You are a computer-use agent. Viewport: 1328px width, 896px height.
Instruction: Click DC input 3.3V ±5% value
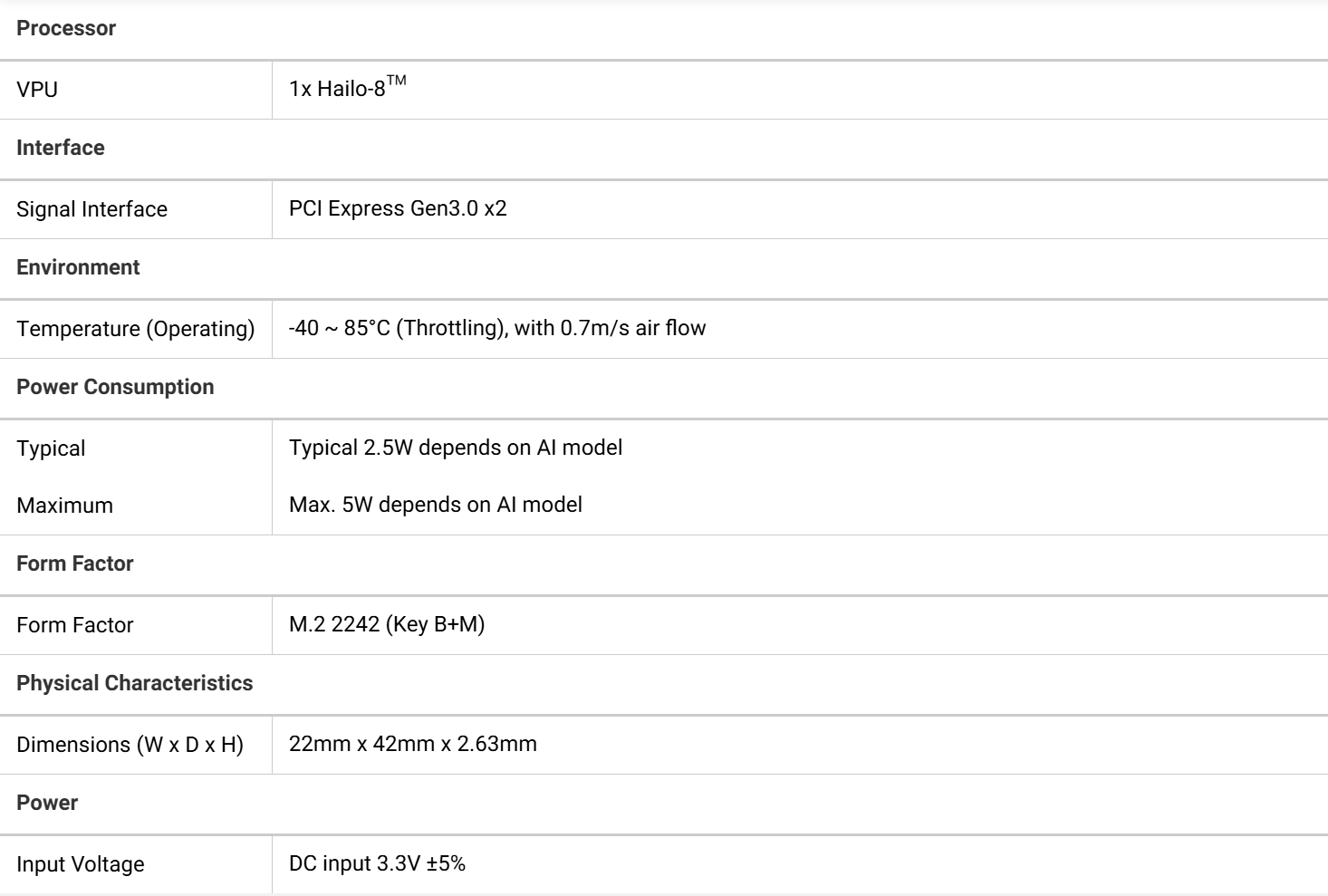377,863
